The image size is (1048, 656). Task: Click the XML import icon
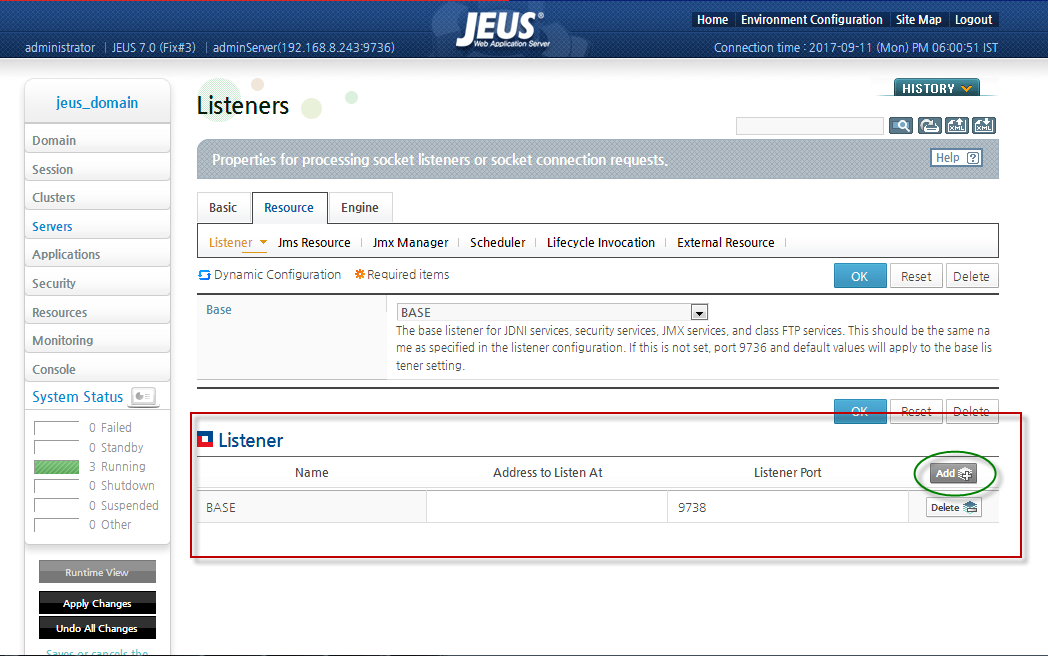coord(984,126)
